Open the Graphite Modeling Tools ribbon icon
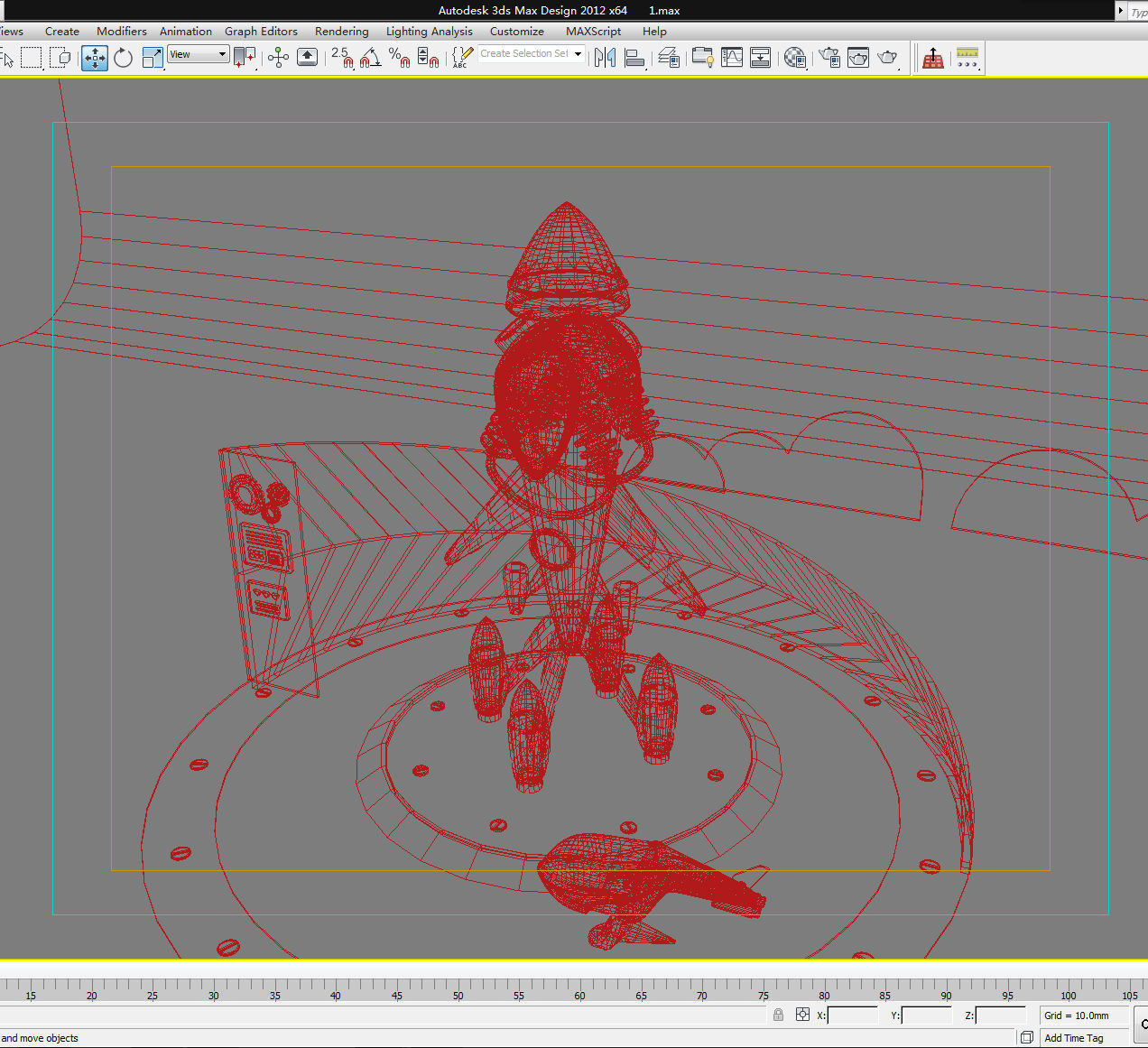The image size is (1148, 1048). (703, 58)
